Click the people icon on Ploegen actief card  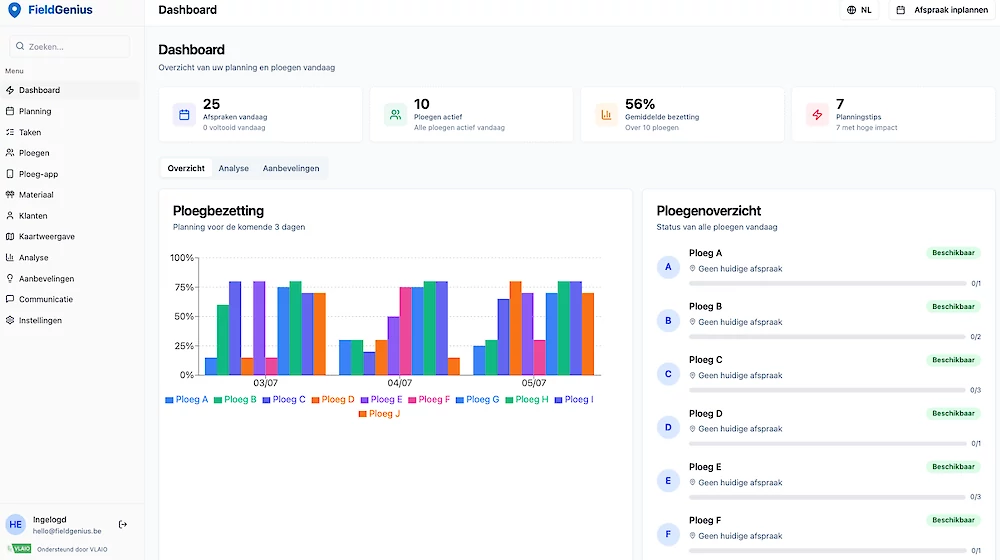395,115
